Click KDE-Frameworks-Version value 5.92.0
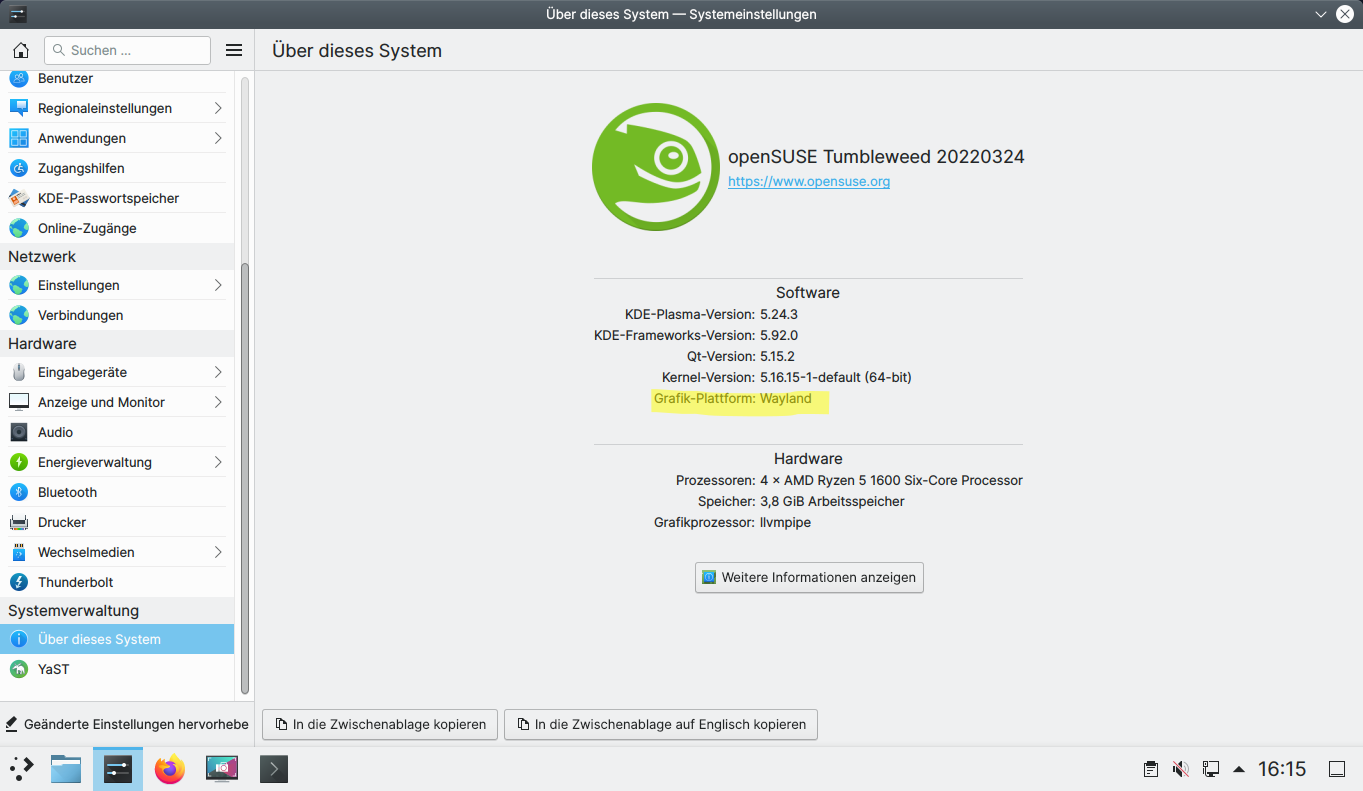 779,335
